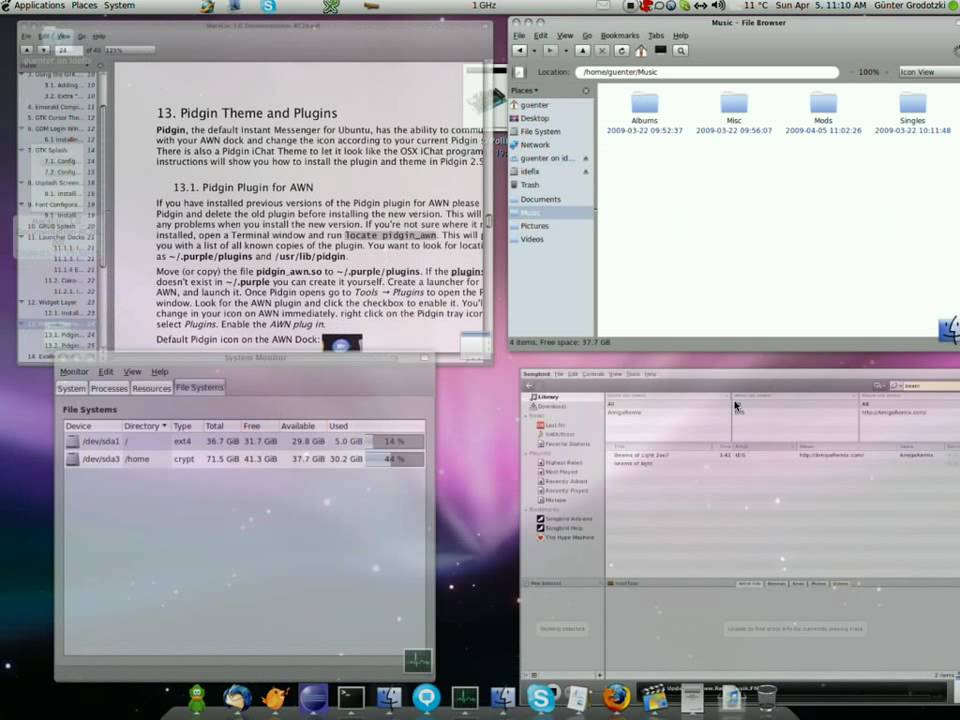
Task: Select the /dev/sda3 /home row
Action: click(x=244, y=459)
